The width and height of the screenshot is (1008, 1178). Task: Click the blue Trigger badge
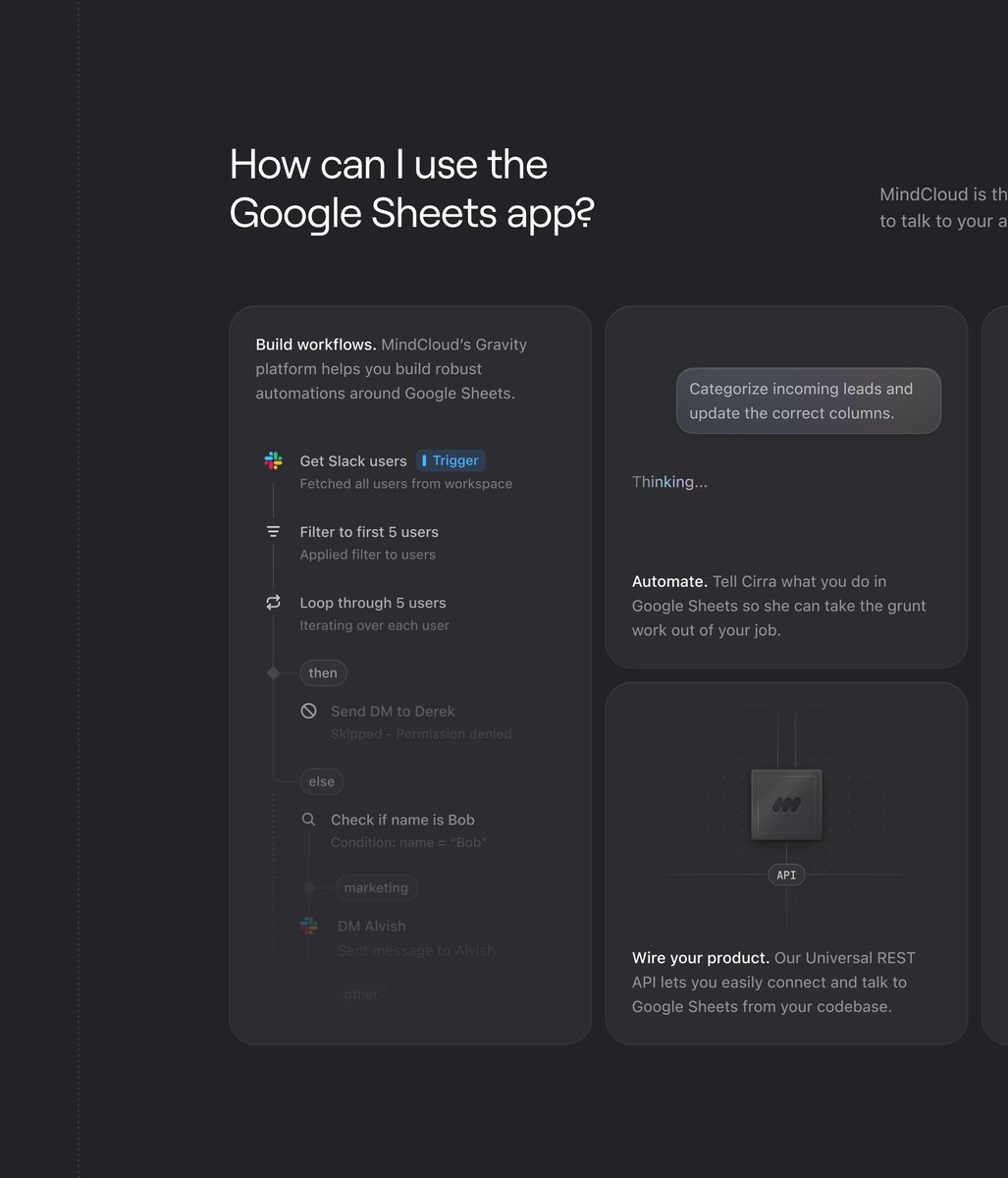tap(451, 460)
